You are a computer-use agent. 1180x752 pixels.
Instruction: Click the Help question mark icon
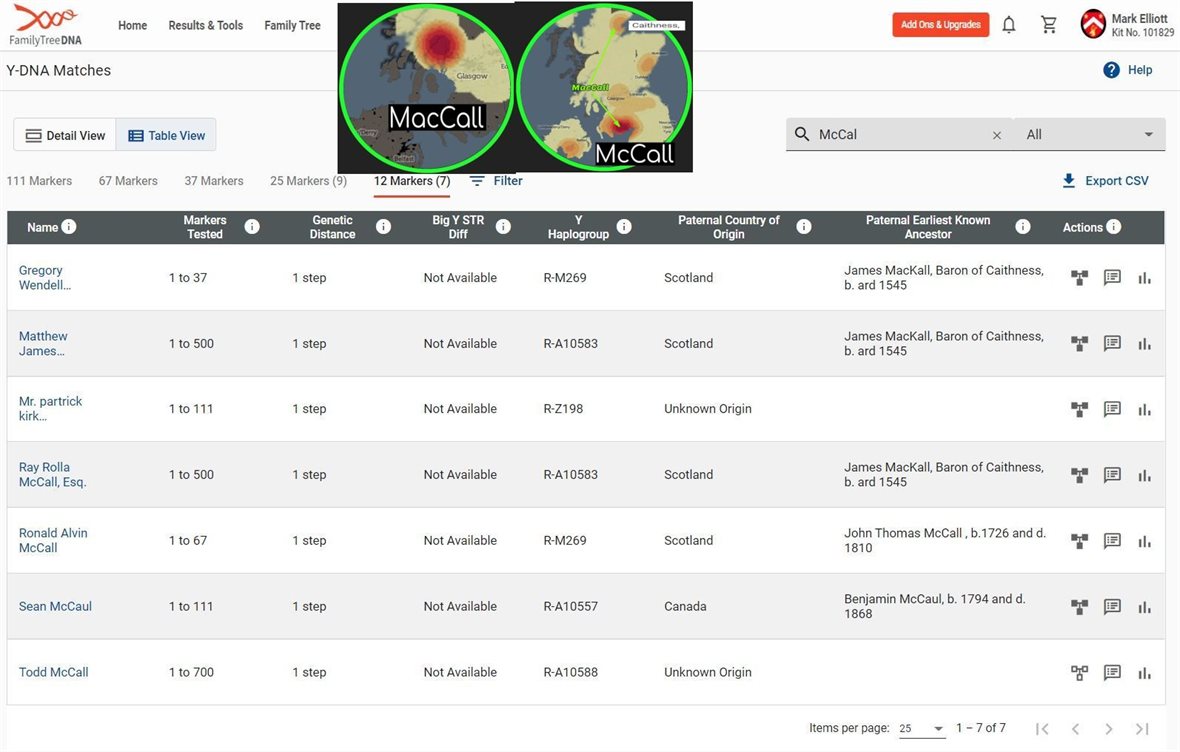[x=1111, y=70]
